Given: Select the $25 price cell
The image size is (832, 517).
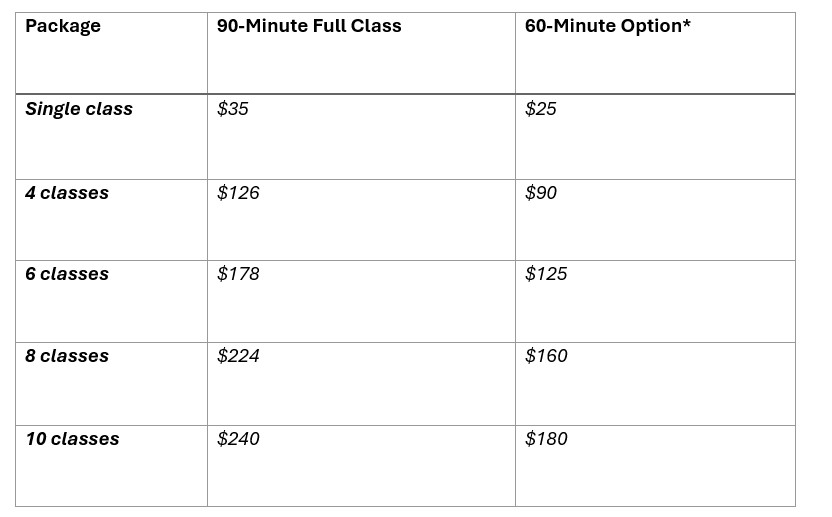Looking at the screenshot, I should tap(541, 109).
